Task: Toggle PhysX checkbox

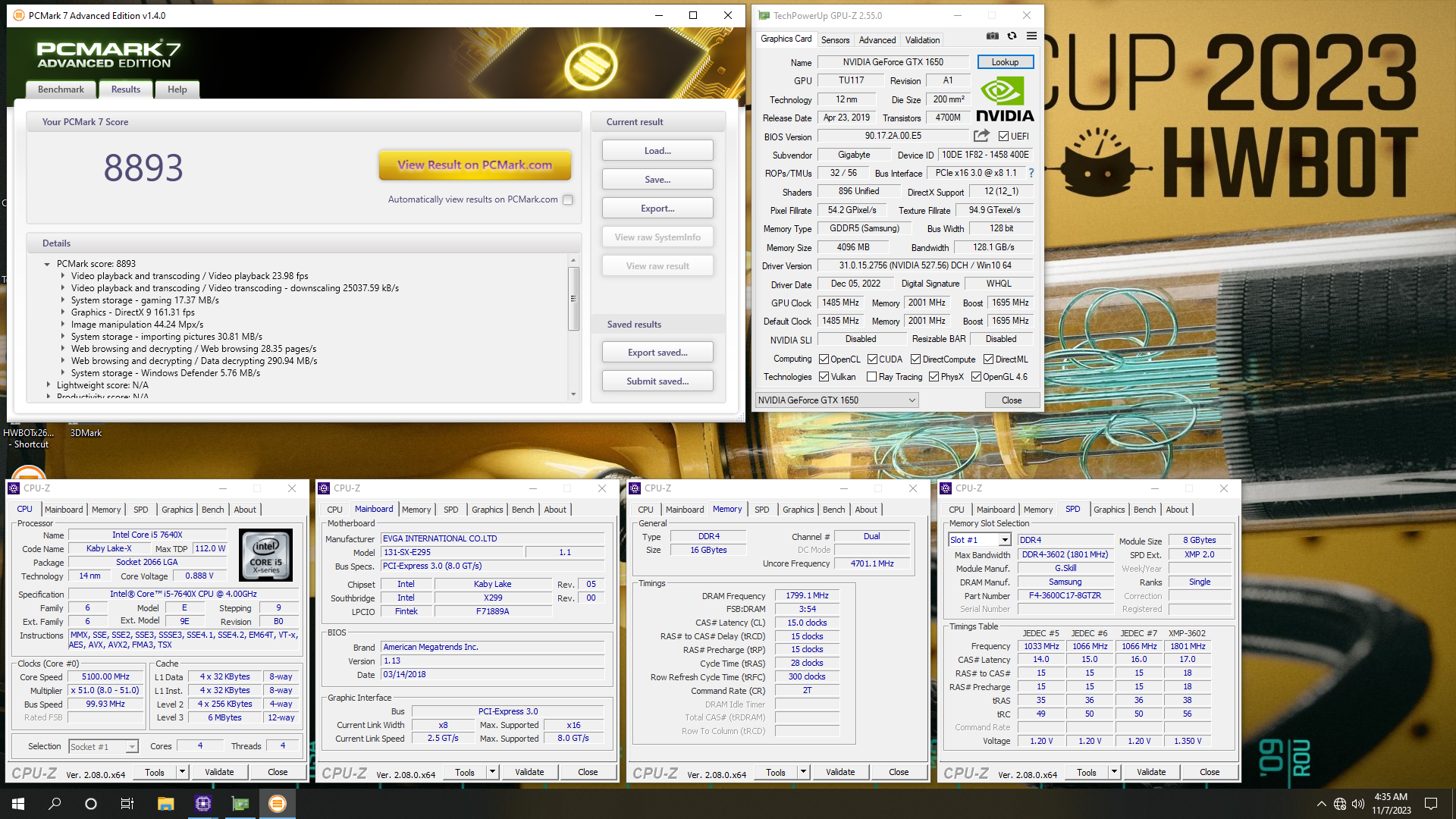Action: (934, 377)
